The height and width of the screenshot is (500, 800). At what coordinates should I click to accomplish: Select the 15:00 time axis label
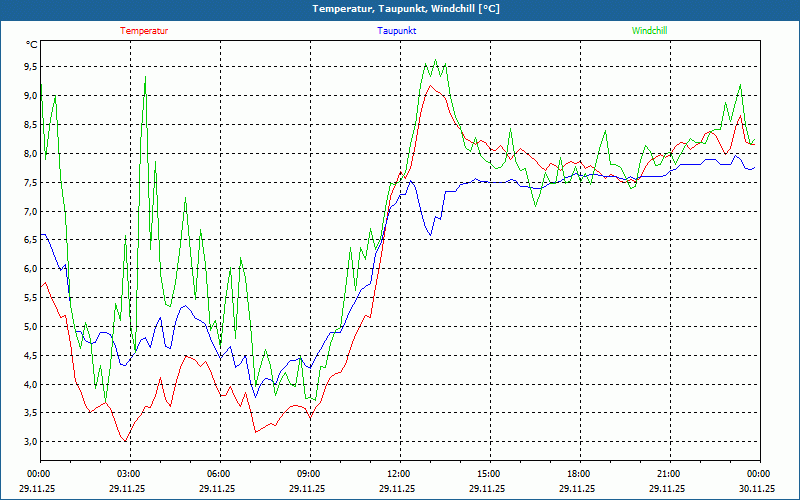(488, 474)
